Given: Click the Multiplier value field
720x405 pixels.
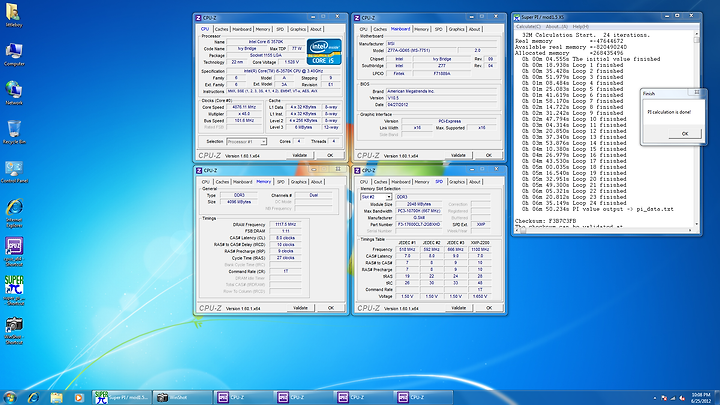Looking at the screenshot, I should [x=244, y=113].
